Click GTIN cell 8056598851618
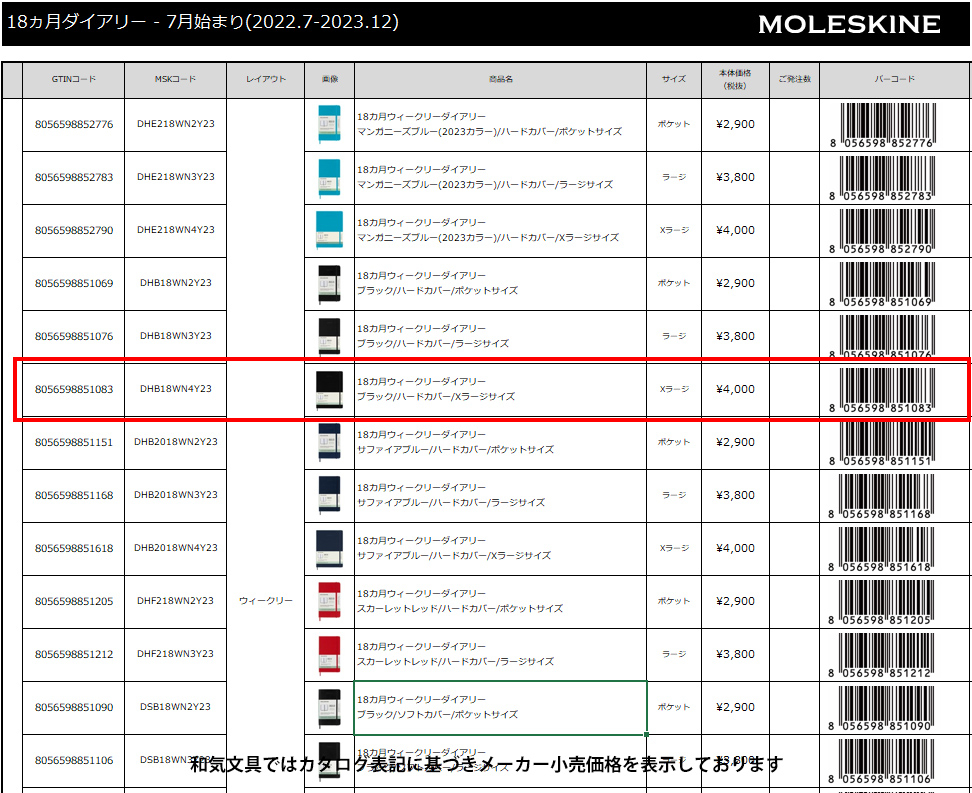Viewport: 972px width, 793px height. (x=74, y=548)
